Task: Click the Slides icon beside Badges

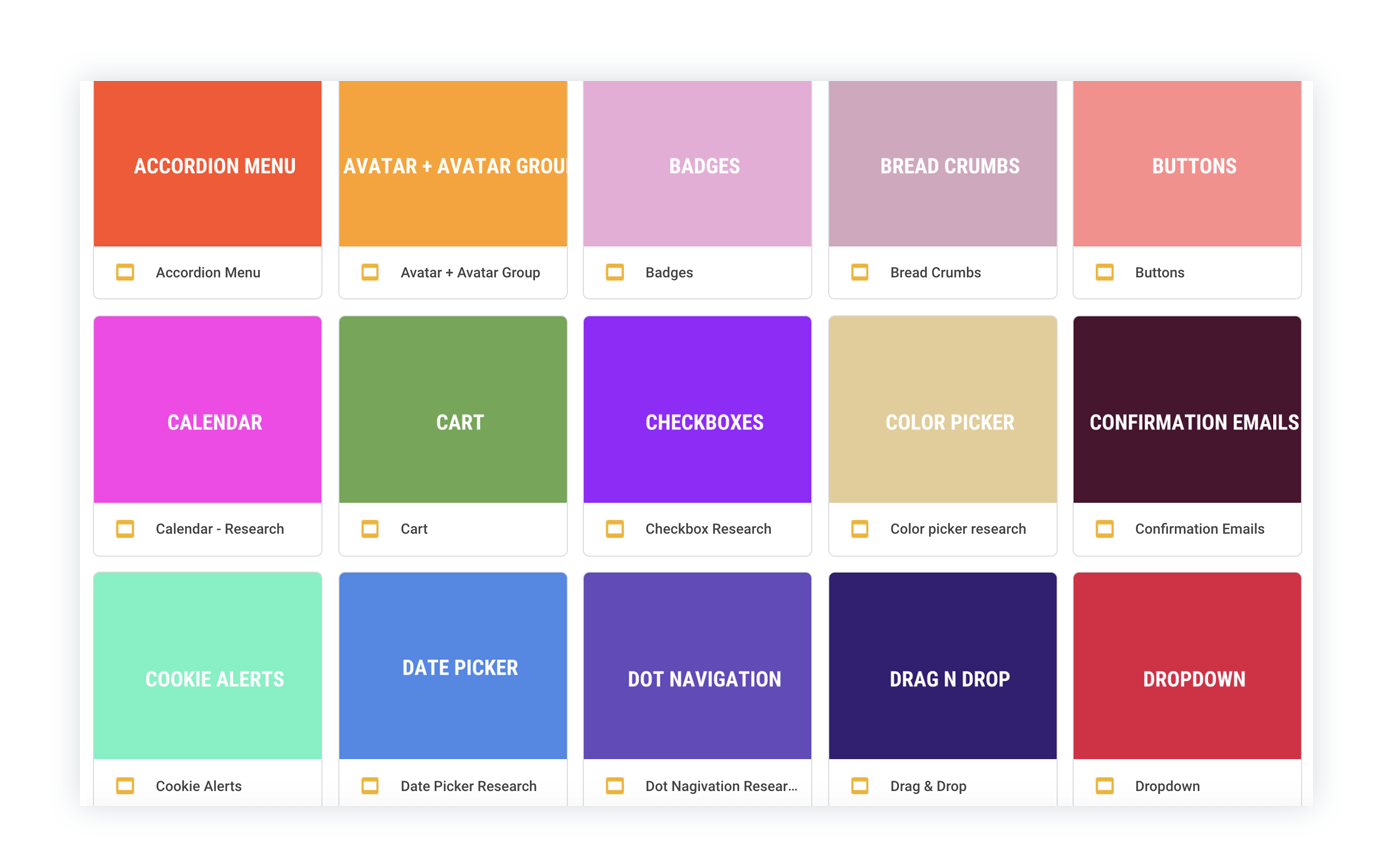Action: coord(615,272)
